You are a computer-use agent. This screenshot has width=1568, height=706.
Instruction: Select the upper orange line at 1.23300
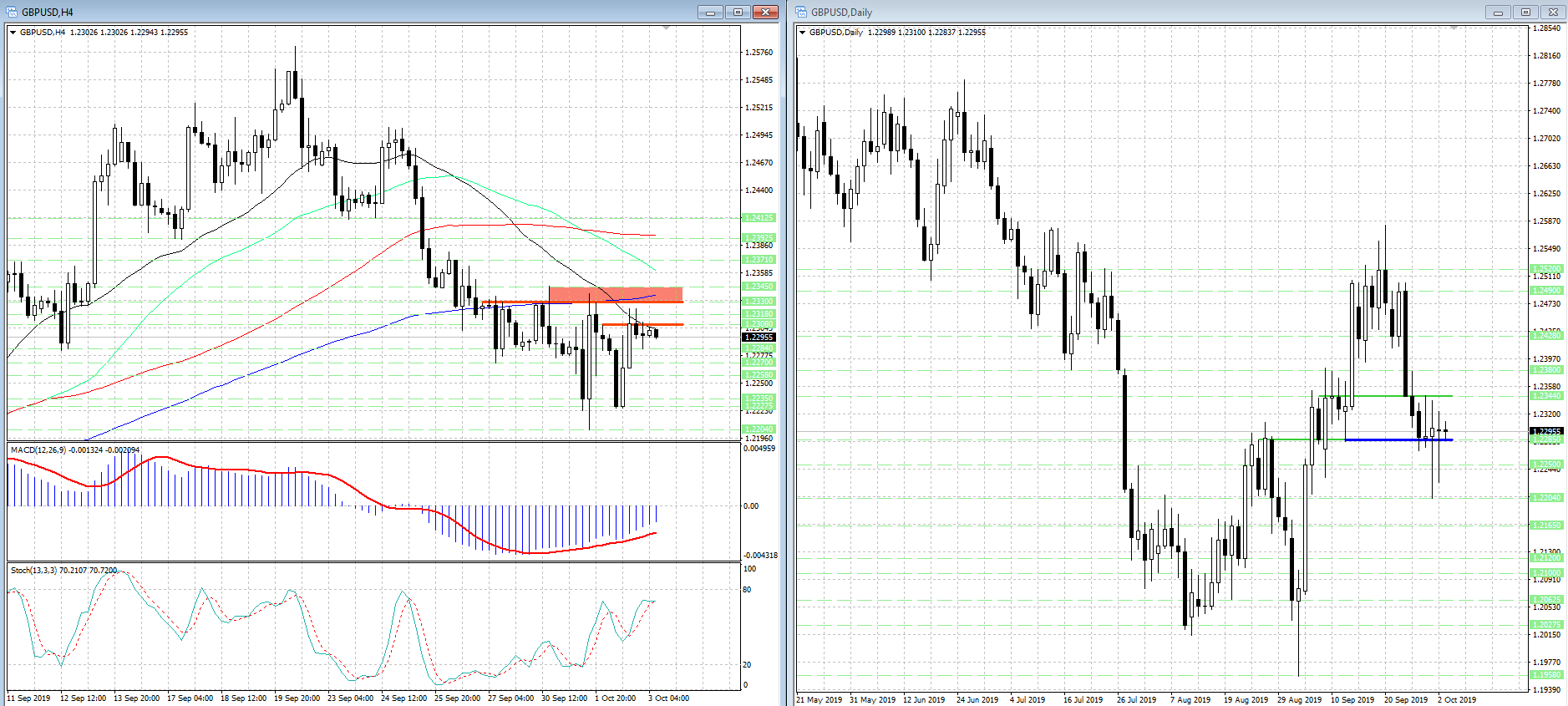point(582,302)
